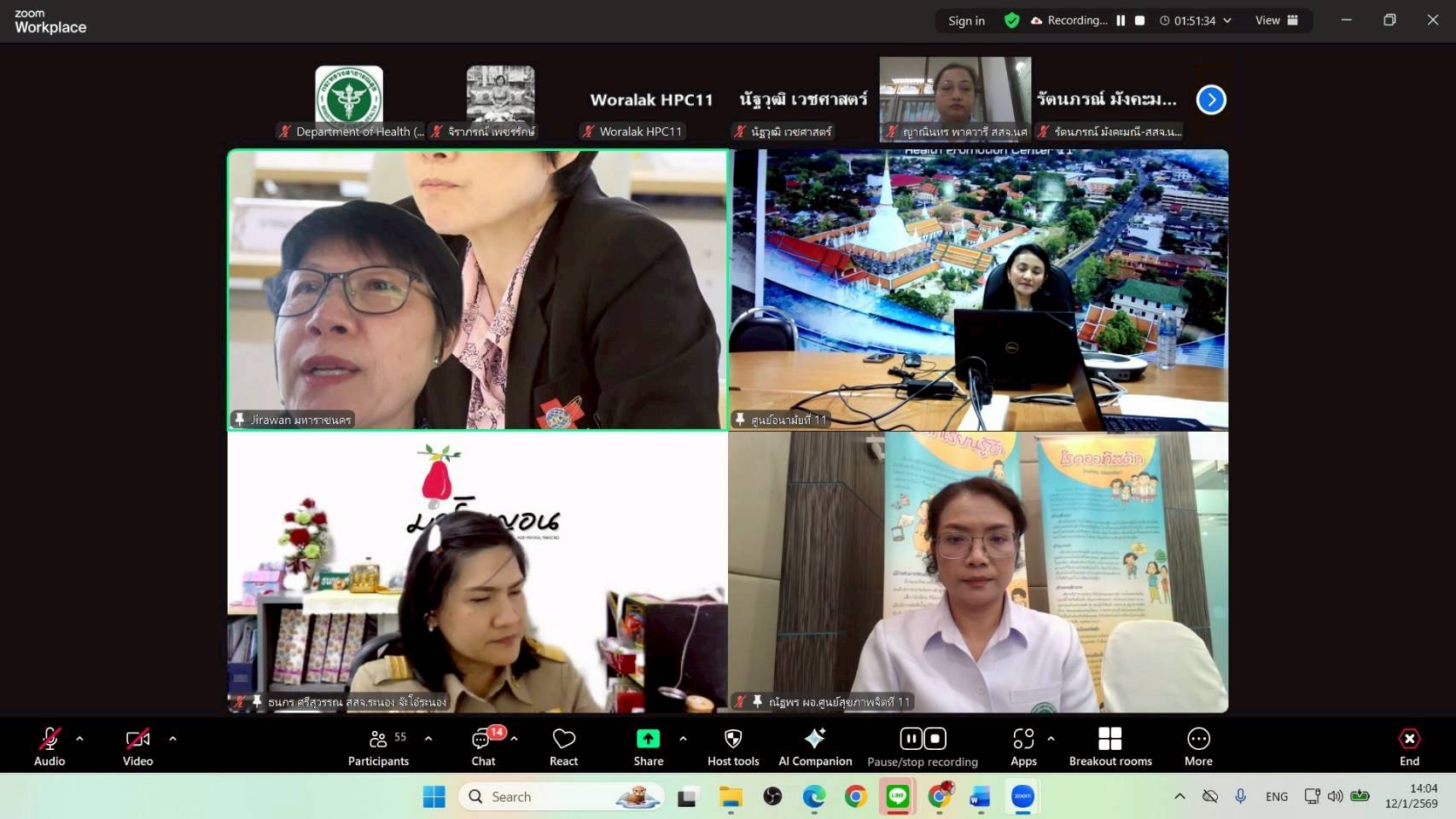
Task: Show next participants with blue arrow
Action: tap(1211, 100)
